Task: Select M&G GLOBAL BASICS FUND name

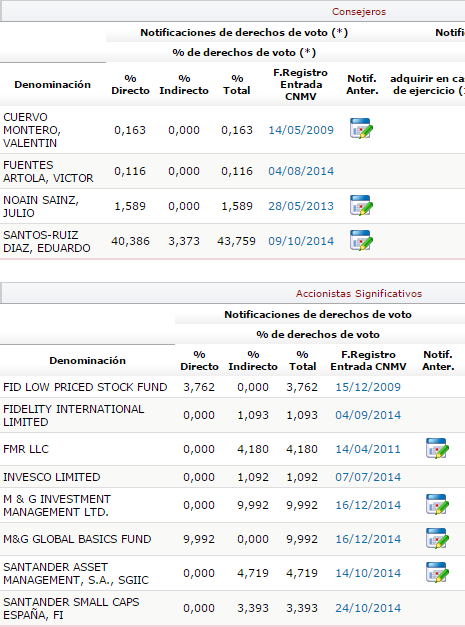Action: click(x=77, y=539)
